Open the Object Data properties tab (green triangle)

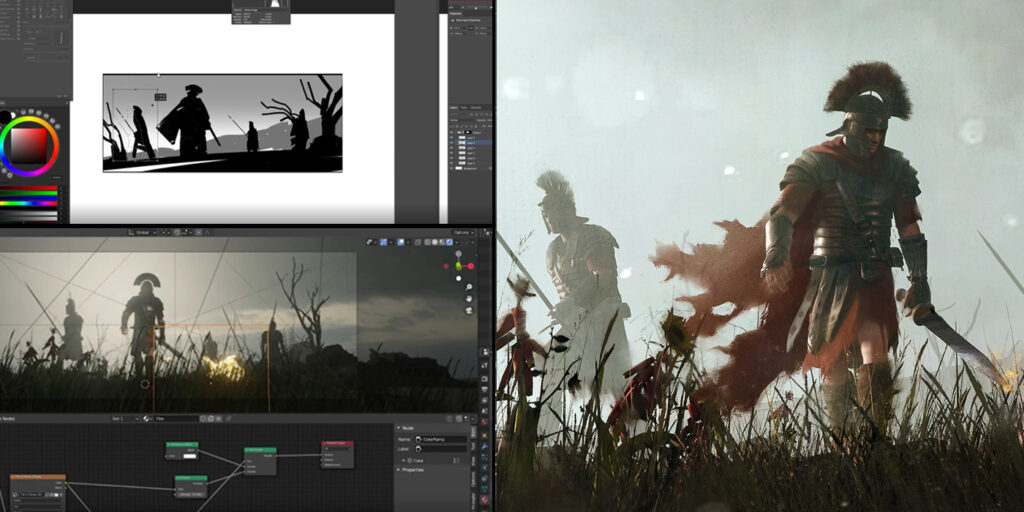pos(485,489)
